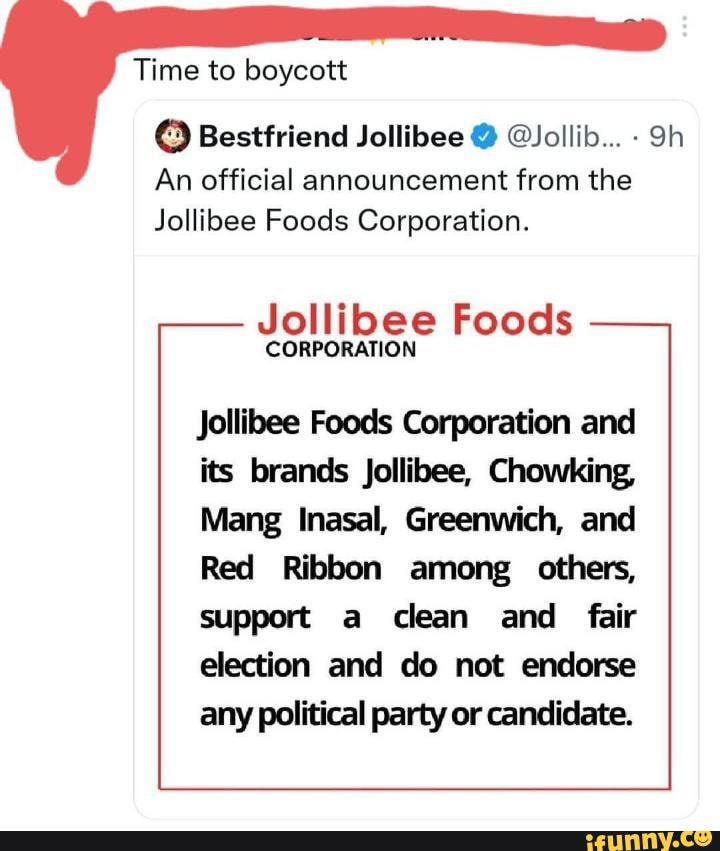The width and height of the screenshot is (720, 851).
Task: Select the 'Time to boycott' tweet text
Action: click(240, 71)
